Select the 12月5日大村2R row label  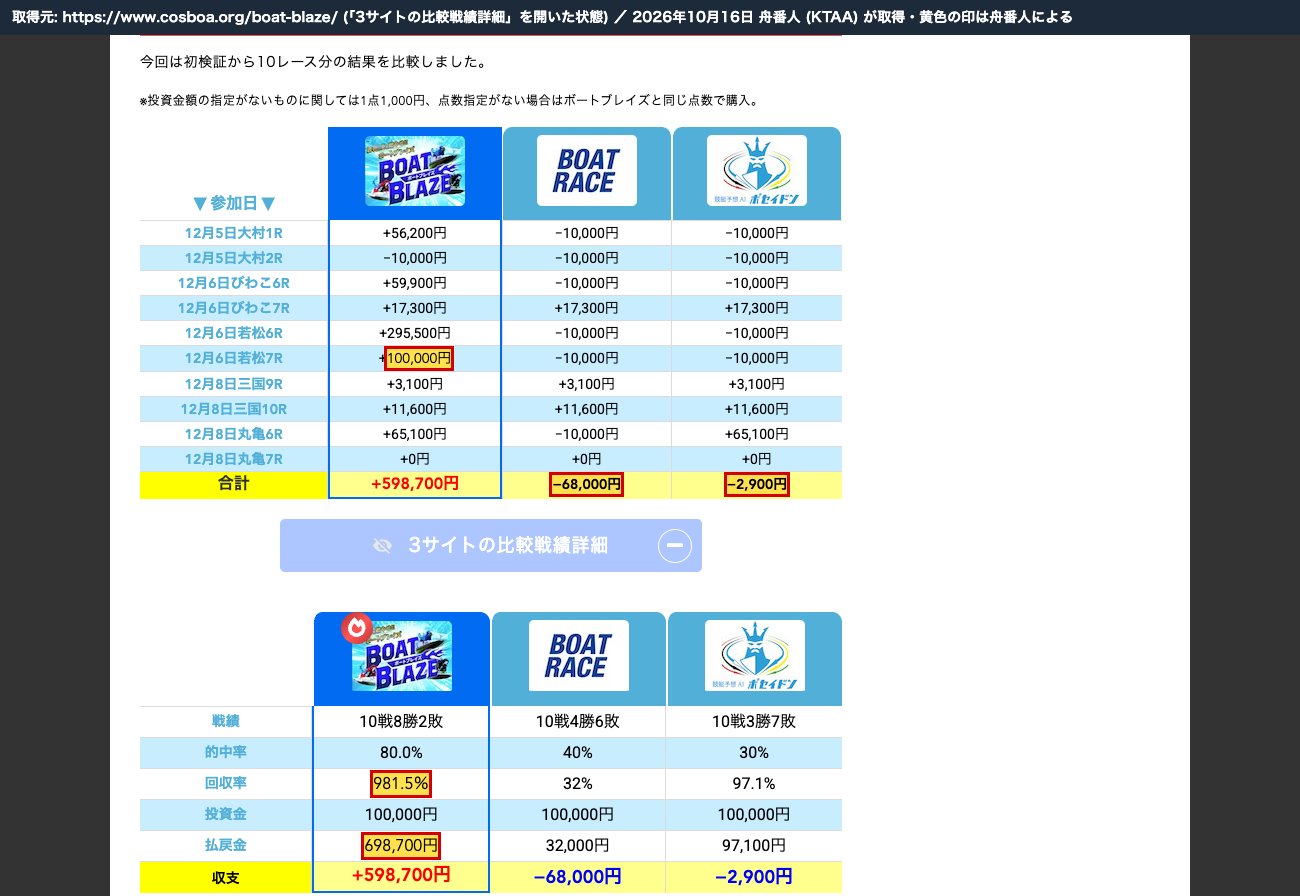click(x=234, y=258)
